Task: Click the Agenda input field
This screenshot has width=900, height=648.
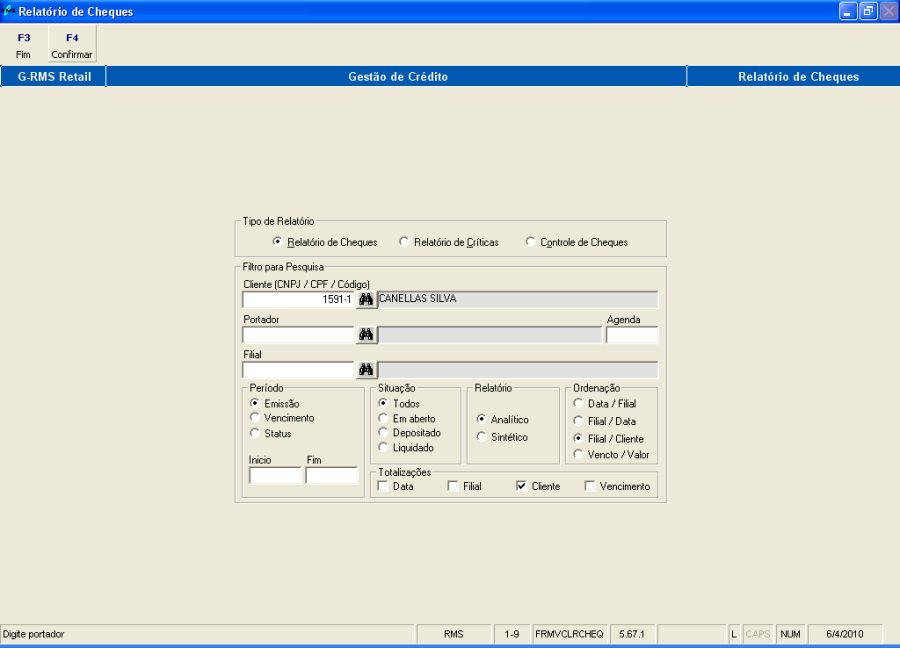Action: pos(632,335)
